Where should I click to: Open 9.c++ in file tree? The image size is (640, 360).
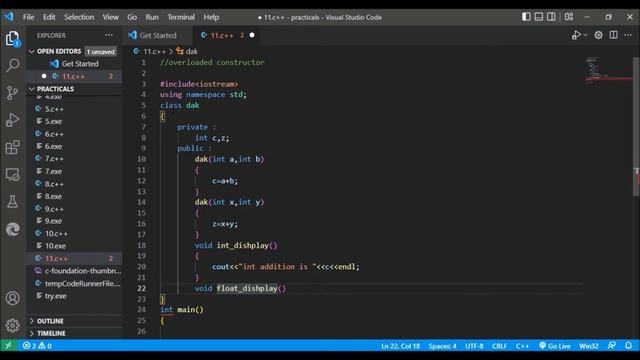(x=74, y=209)
